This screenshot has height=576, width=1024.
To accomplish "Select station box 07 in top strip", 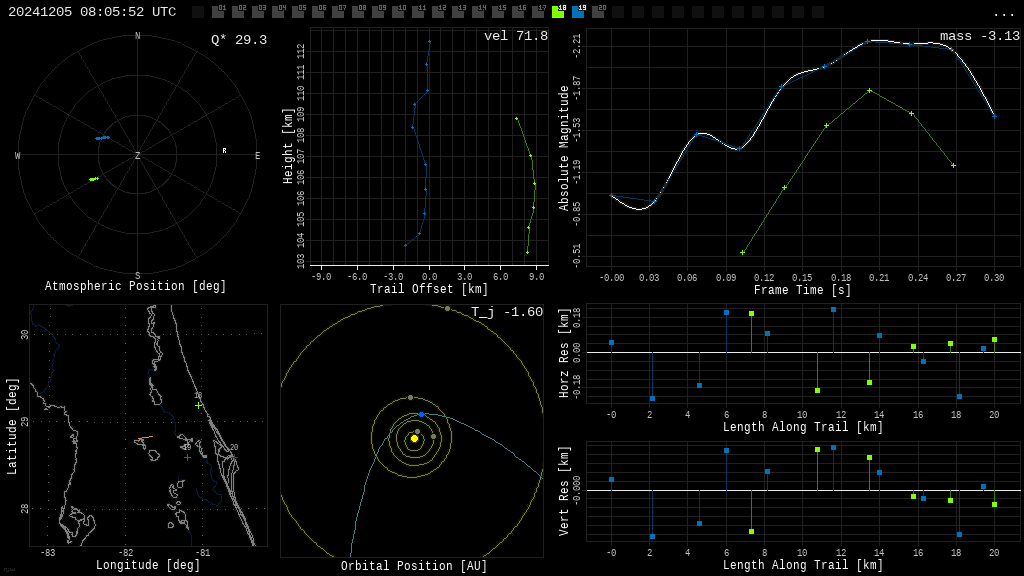I will [x=338, y=12].
